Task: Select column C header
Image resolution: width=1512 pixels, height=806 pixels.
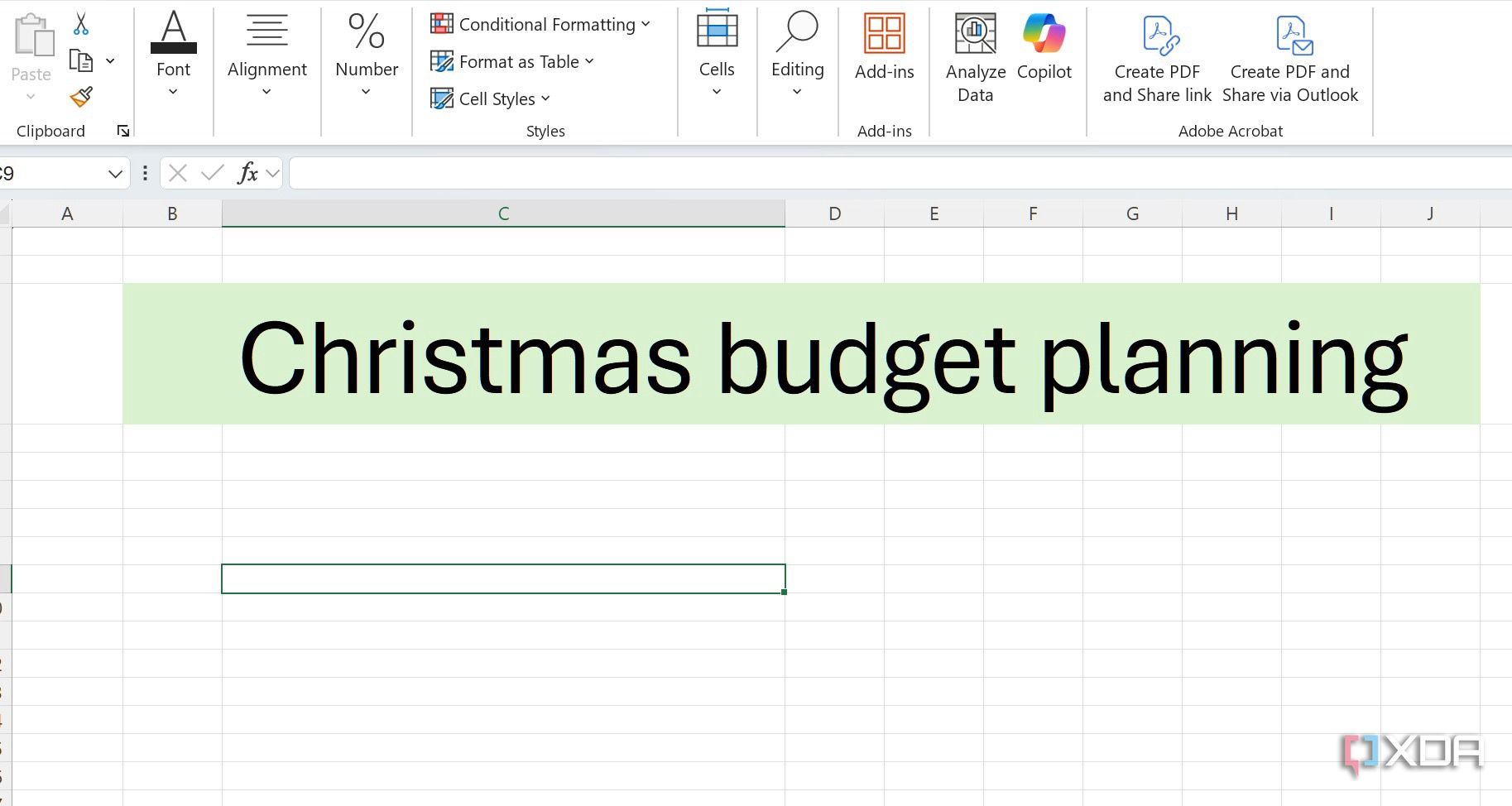Action: (503, 213)
